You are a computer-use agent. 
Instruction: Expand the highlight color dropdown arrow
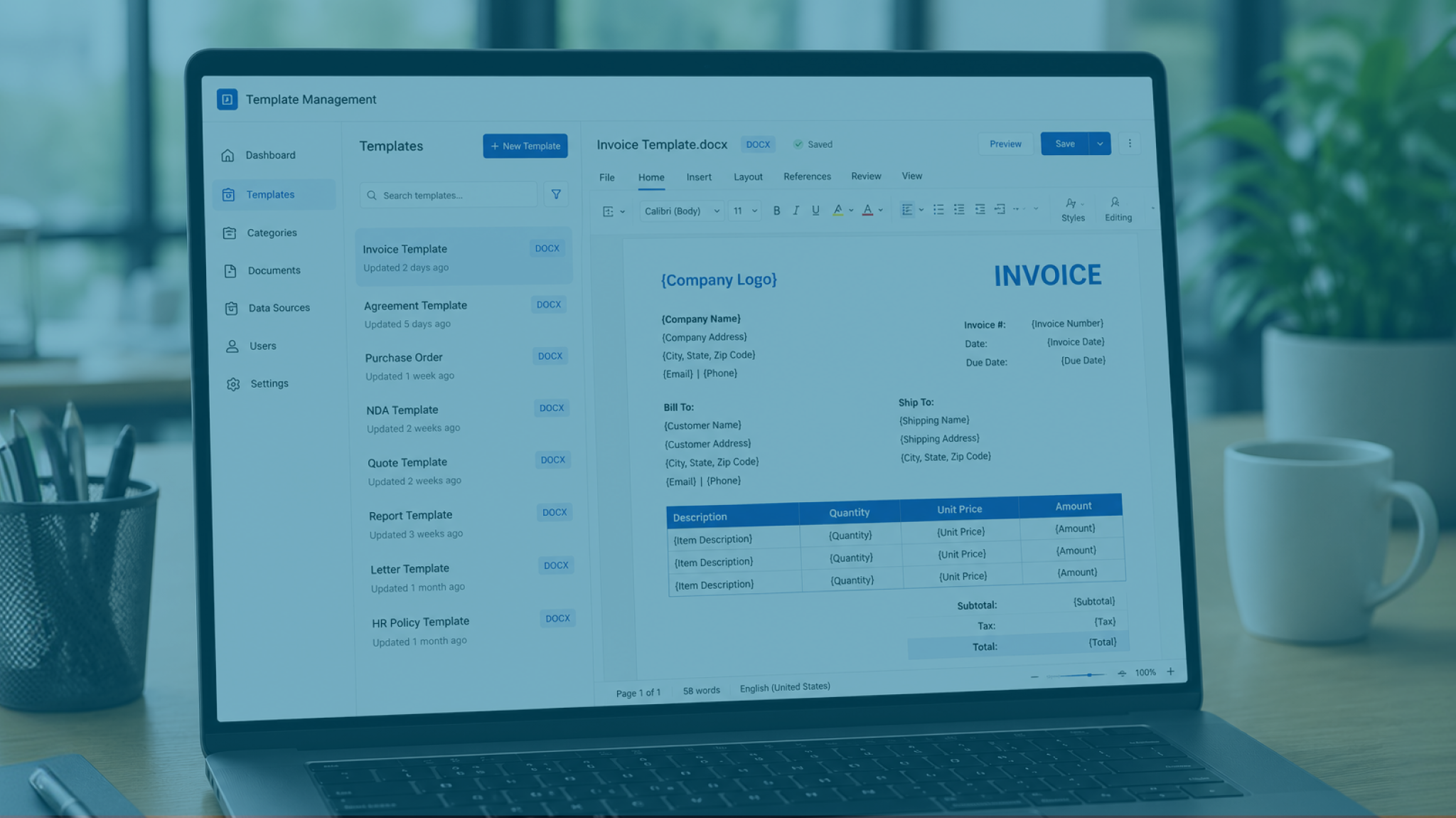851,211
